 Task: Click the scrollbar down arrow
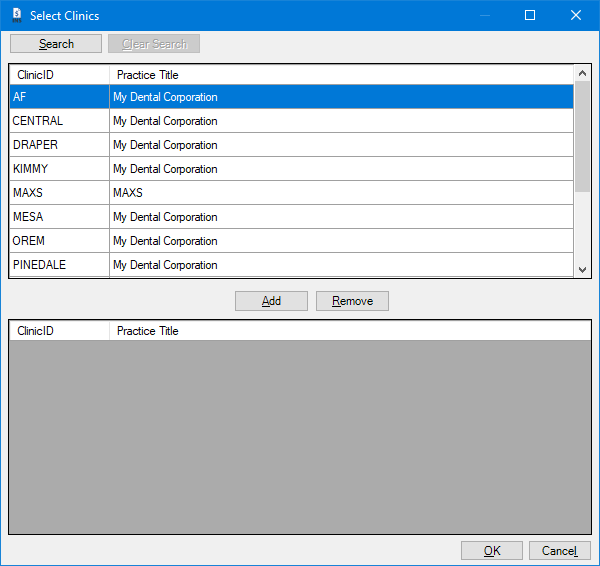click(582, 269)
